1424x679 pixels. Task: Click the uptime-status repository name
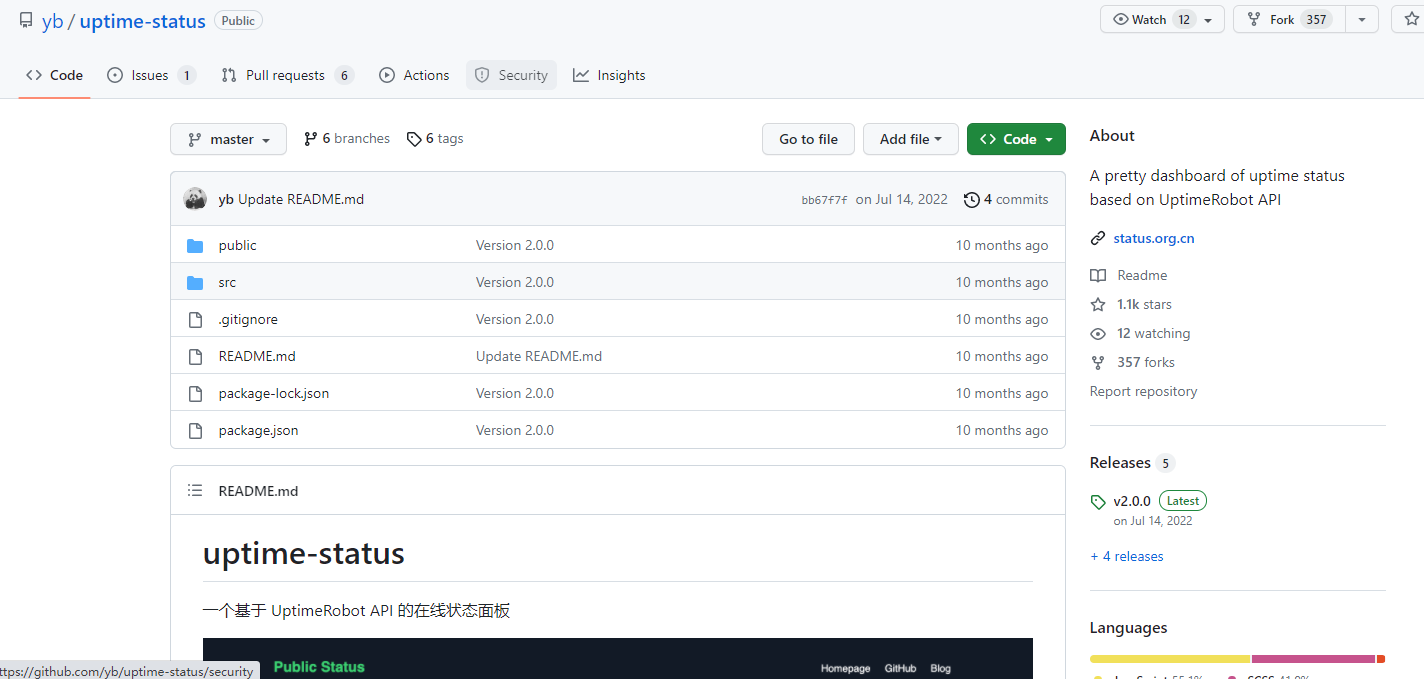[x=142, y=21]
